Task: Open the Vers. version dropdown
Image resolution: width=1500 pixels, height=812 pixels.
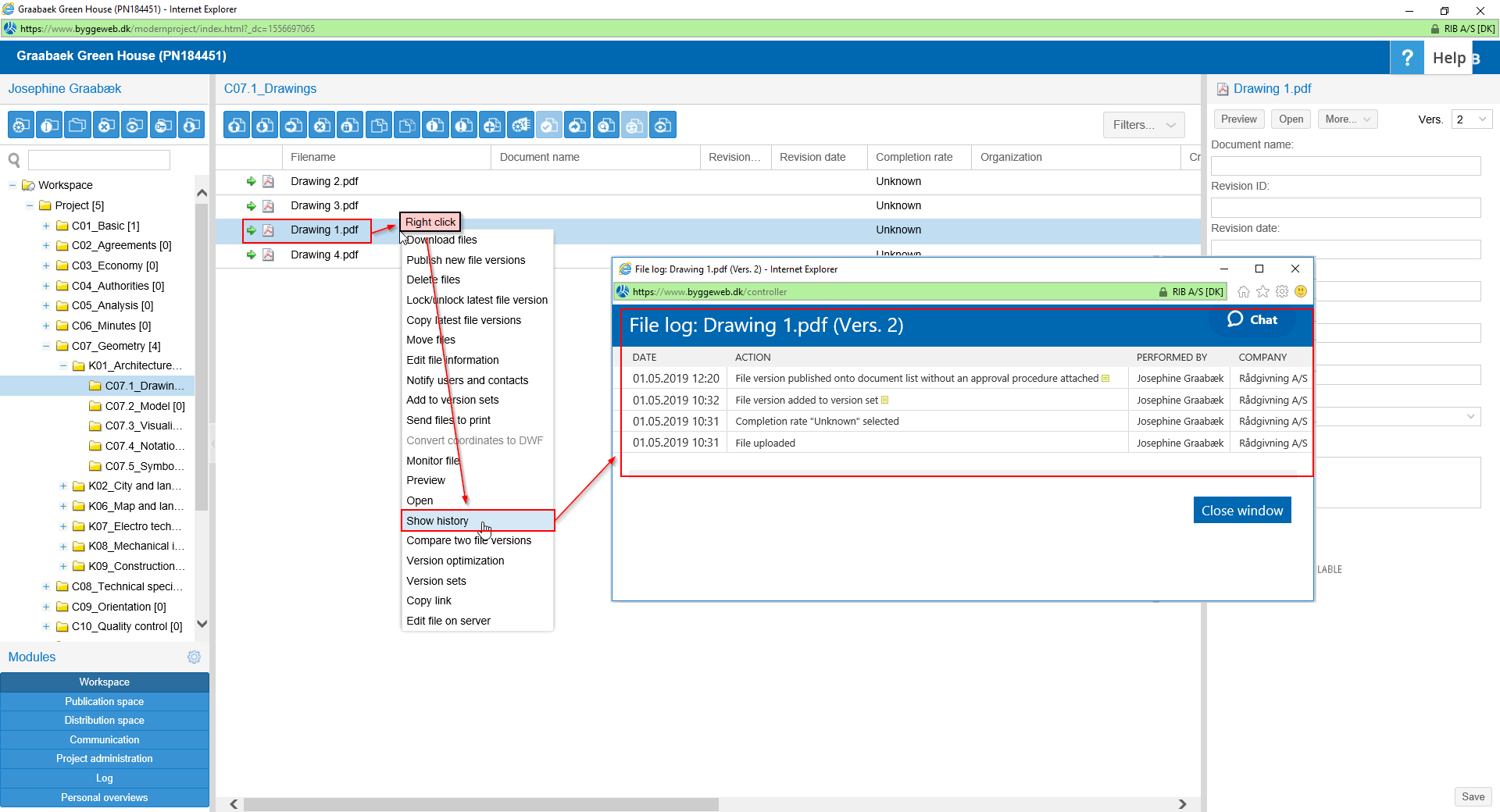Action: coord(1471,119)
